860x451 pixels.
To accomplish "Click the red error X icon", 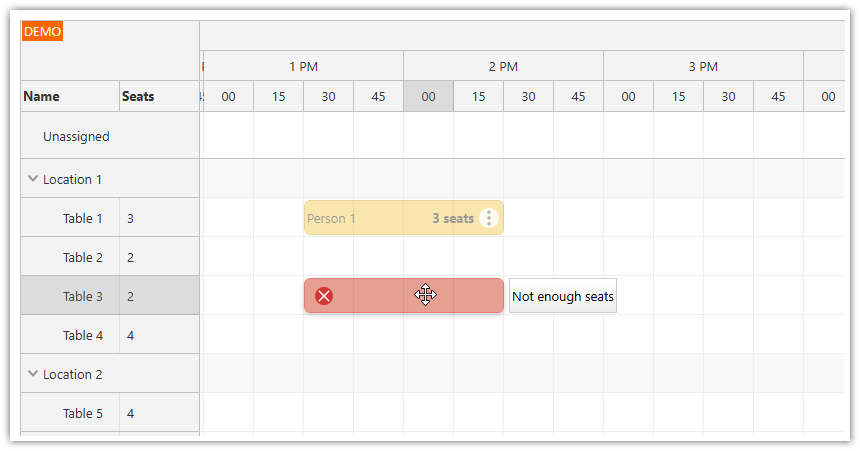I will [x=324, y=296].
